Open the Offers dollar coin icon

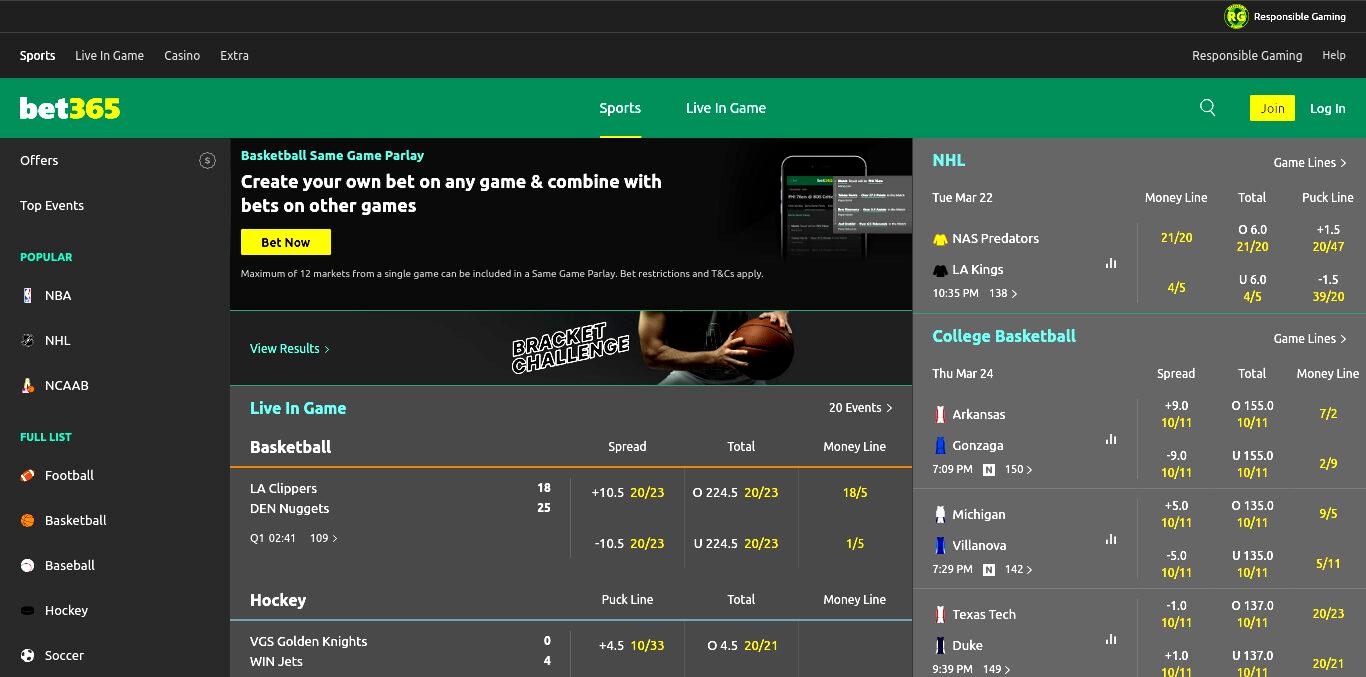[x=207, y=160]
